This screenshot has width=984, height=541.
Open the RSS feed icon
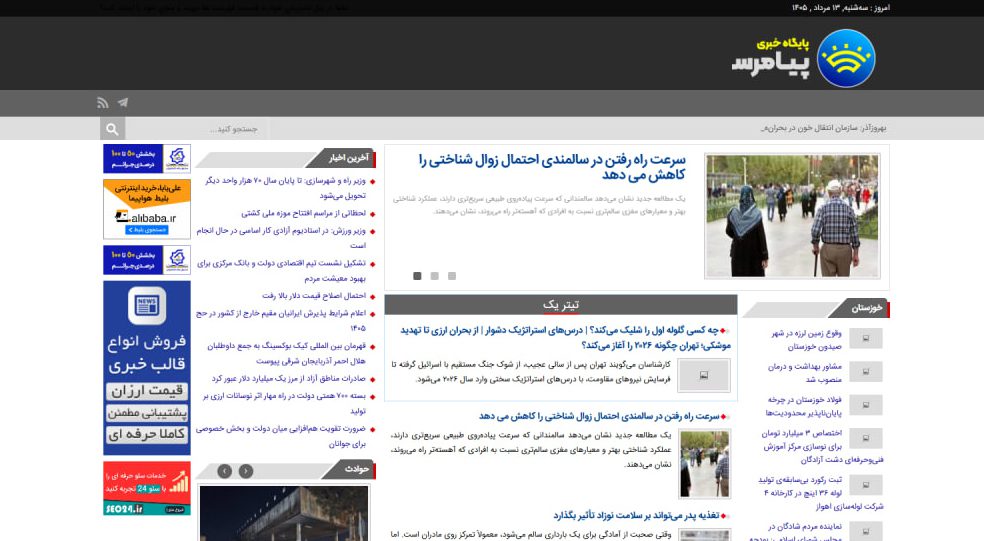pos(103,103)
